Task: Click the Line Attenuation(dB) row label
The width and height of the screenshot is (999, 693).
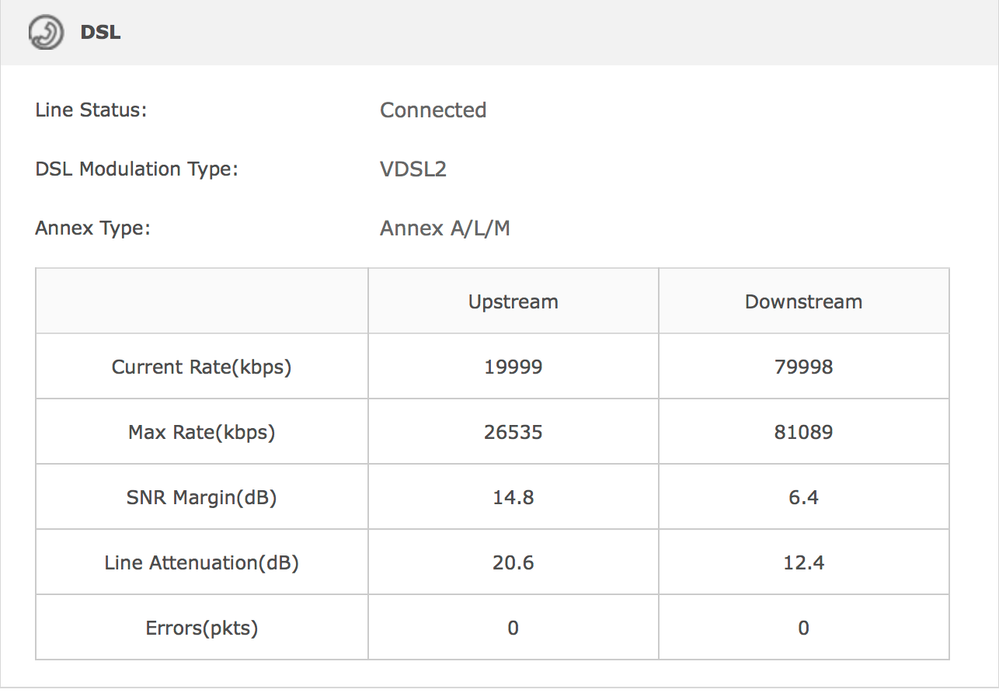Action: coord(201,563)
